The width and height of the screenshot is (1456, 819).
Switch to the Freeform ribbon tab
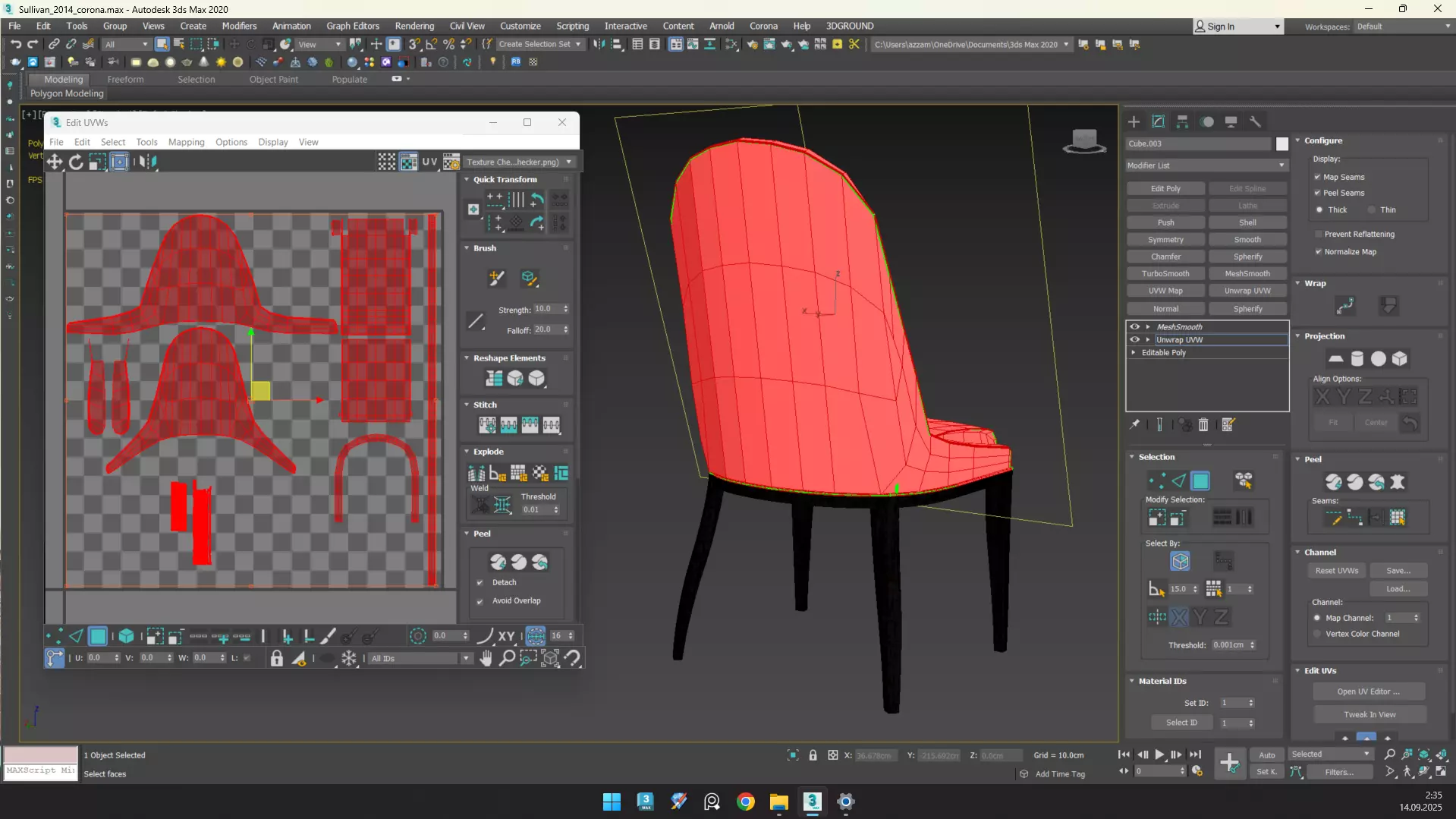pos(125,79)
